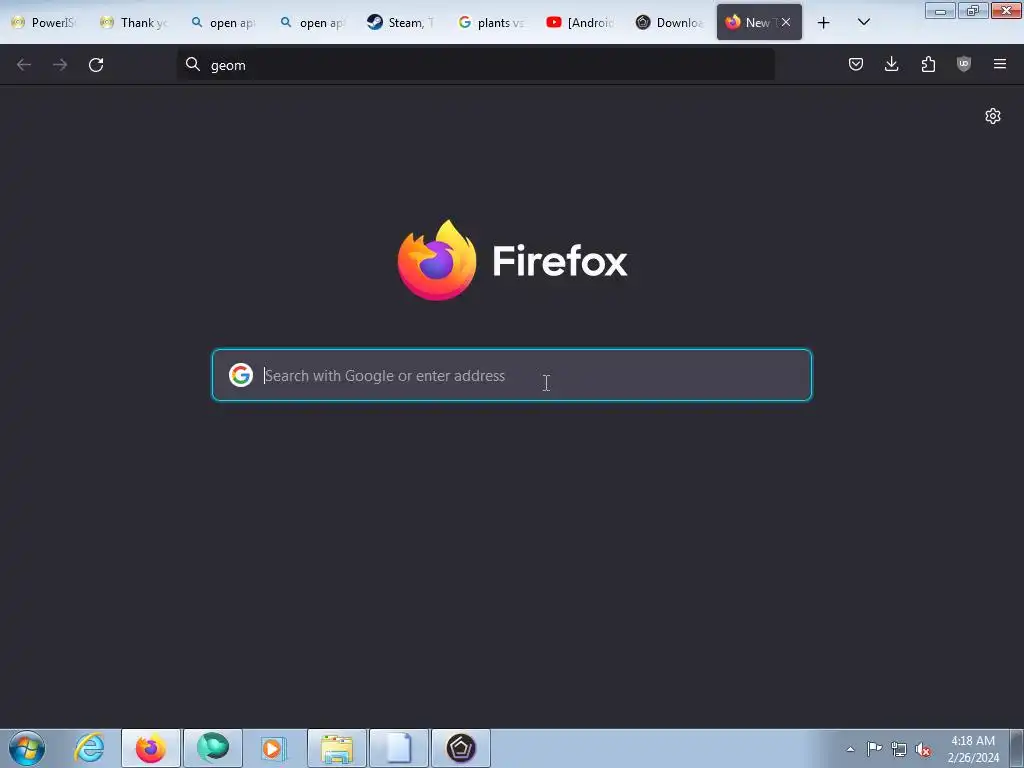This screenshot has height=768, width=1024.
Task: Close the New Tab tab
Action: (786, 22)
